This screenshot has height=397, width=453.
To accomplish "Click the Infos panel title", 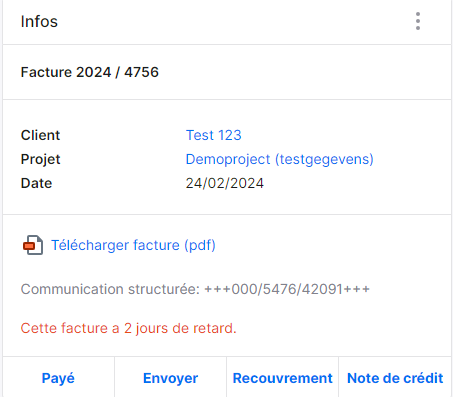I will [39, 22].
